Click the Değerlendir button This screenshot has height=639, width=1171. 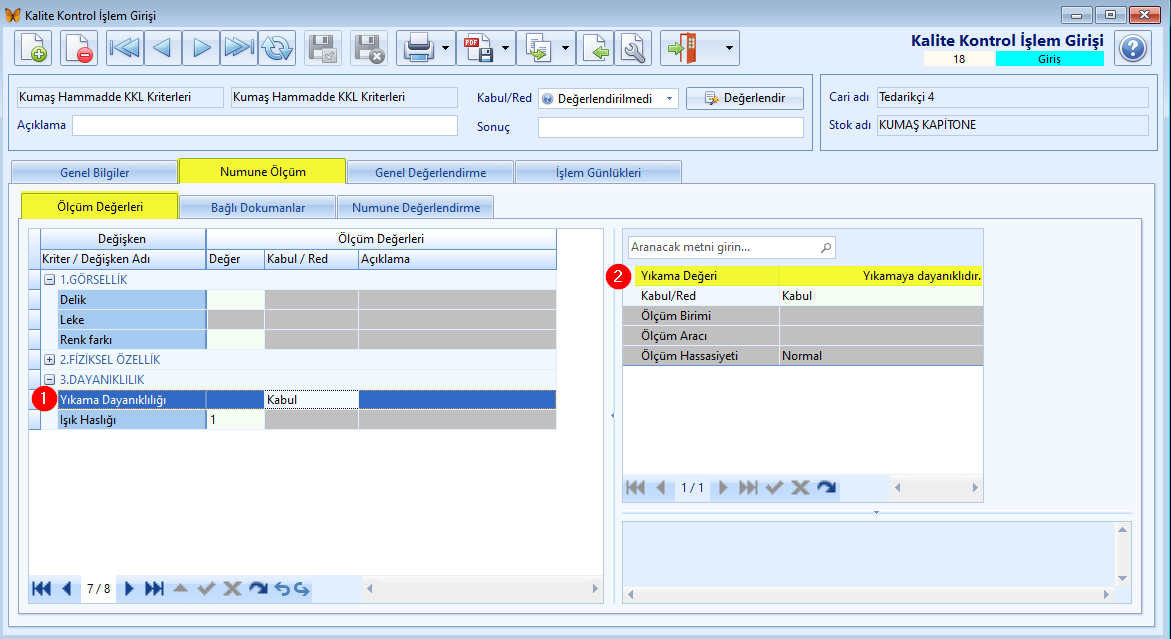point(745,98)
